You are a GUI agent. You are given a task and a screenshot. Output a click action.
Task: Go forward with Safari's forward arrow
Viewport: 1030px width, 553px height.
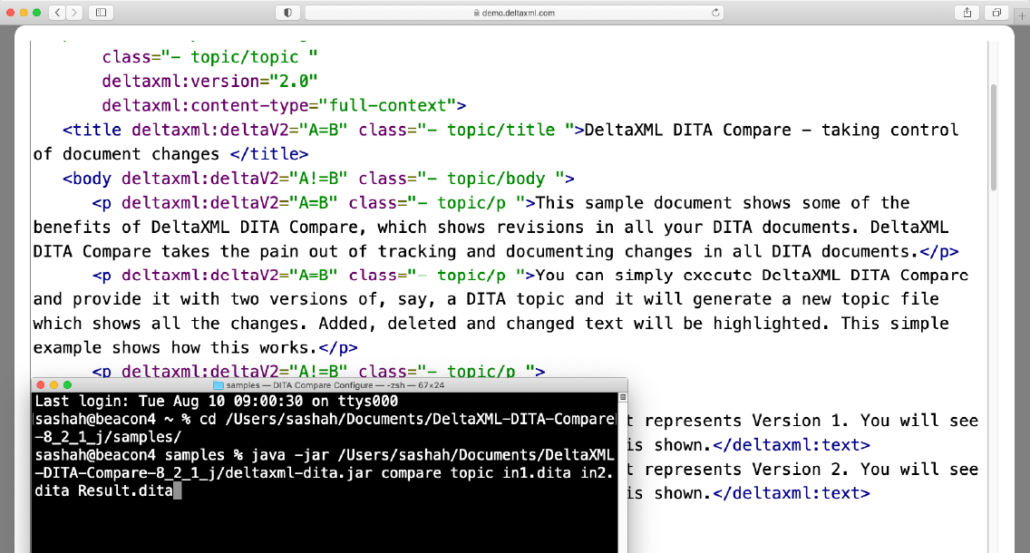74,12
